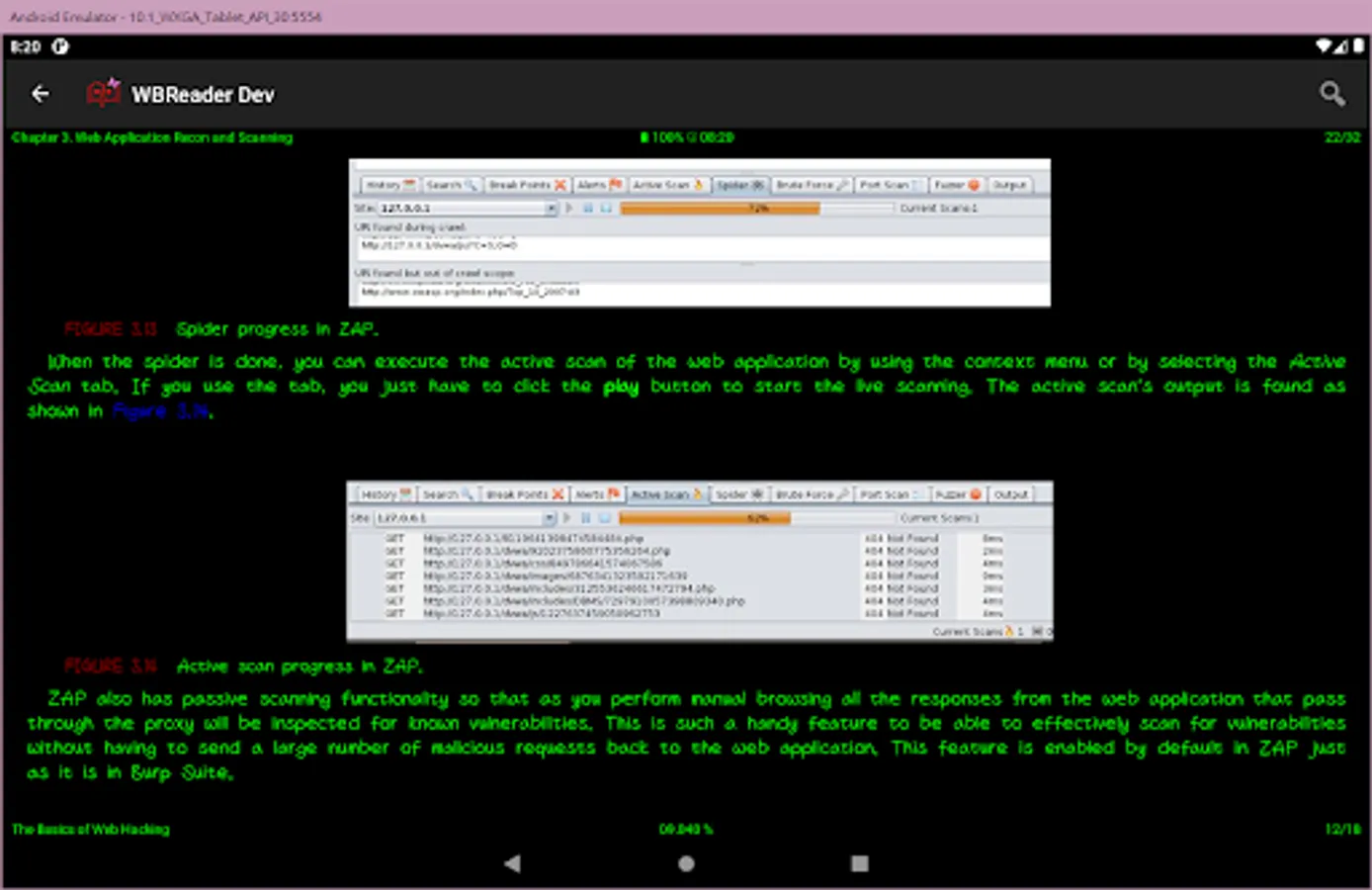
Task: Open the Site 127.0.0.1 dropdown in the Spider figure
Action: click(470, 209)
